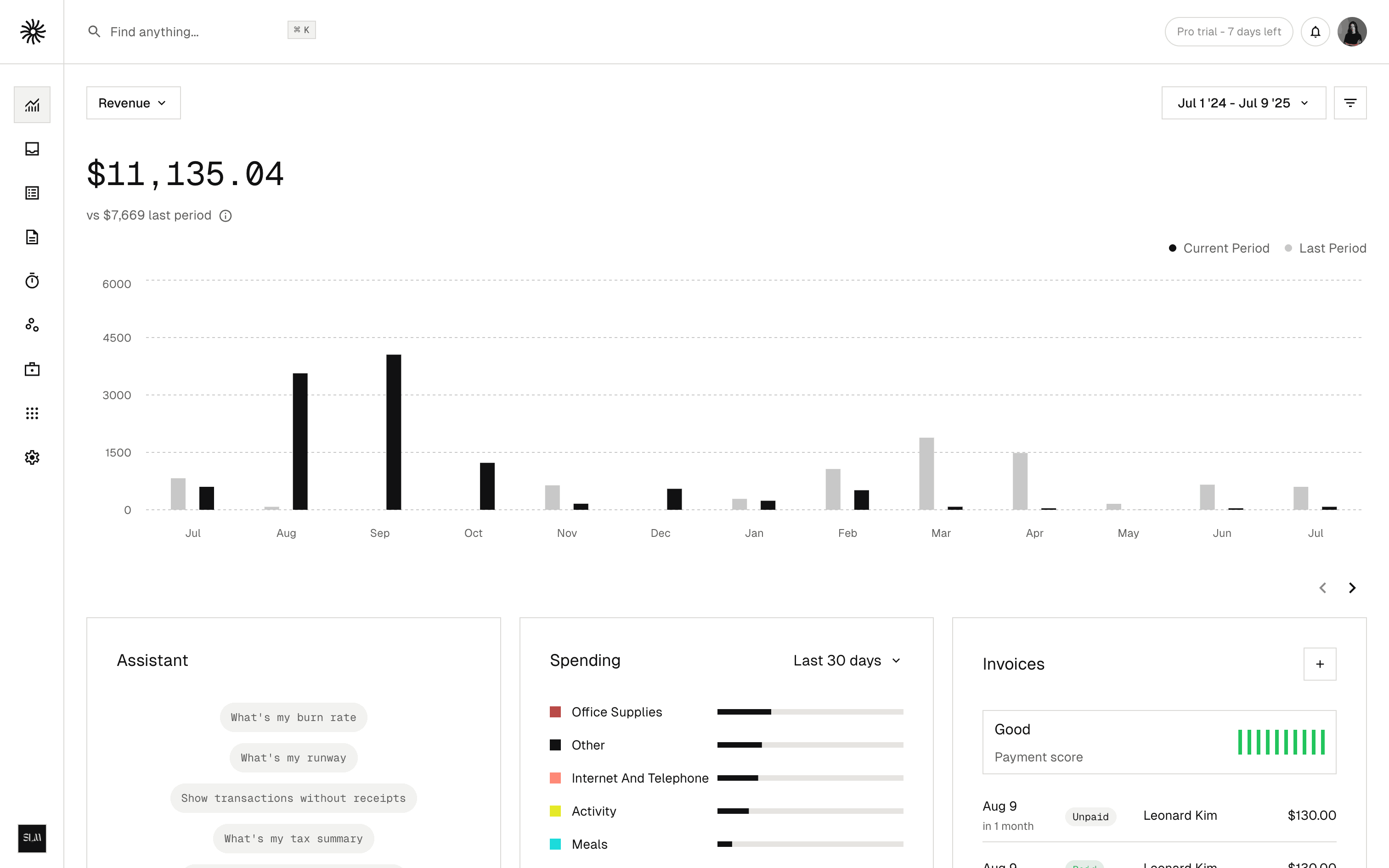Open the Apps grid icon
The height and width of the screenshot is (868, 1389).
[x=32, y=413]
